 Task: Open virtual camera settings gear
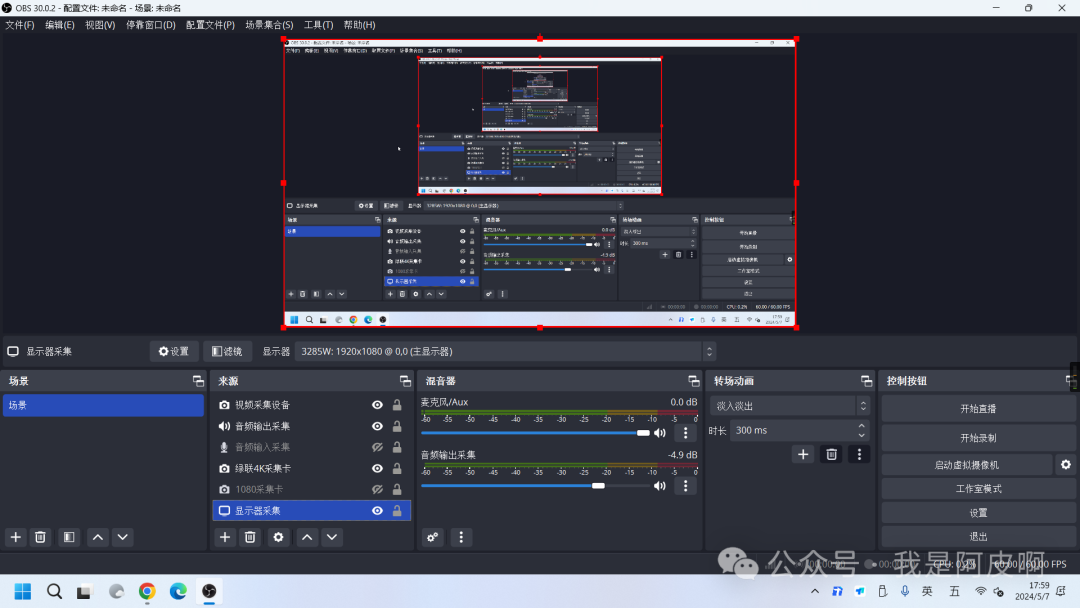click(x=1066, y=465)
